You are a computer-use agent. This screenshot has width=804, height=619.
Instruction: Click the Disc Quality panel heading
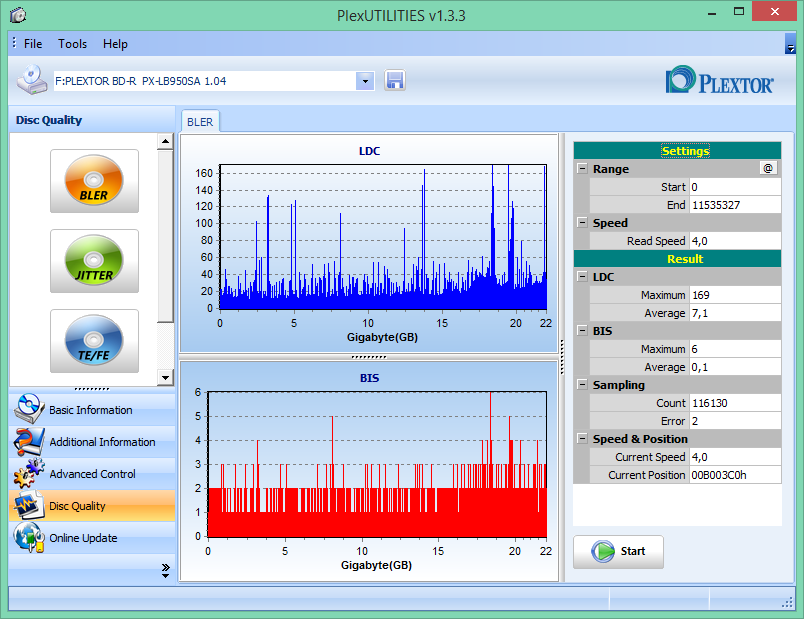pyautogui.click(x=49, y=120)
